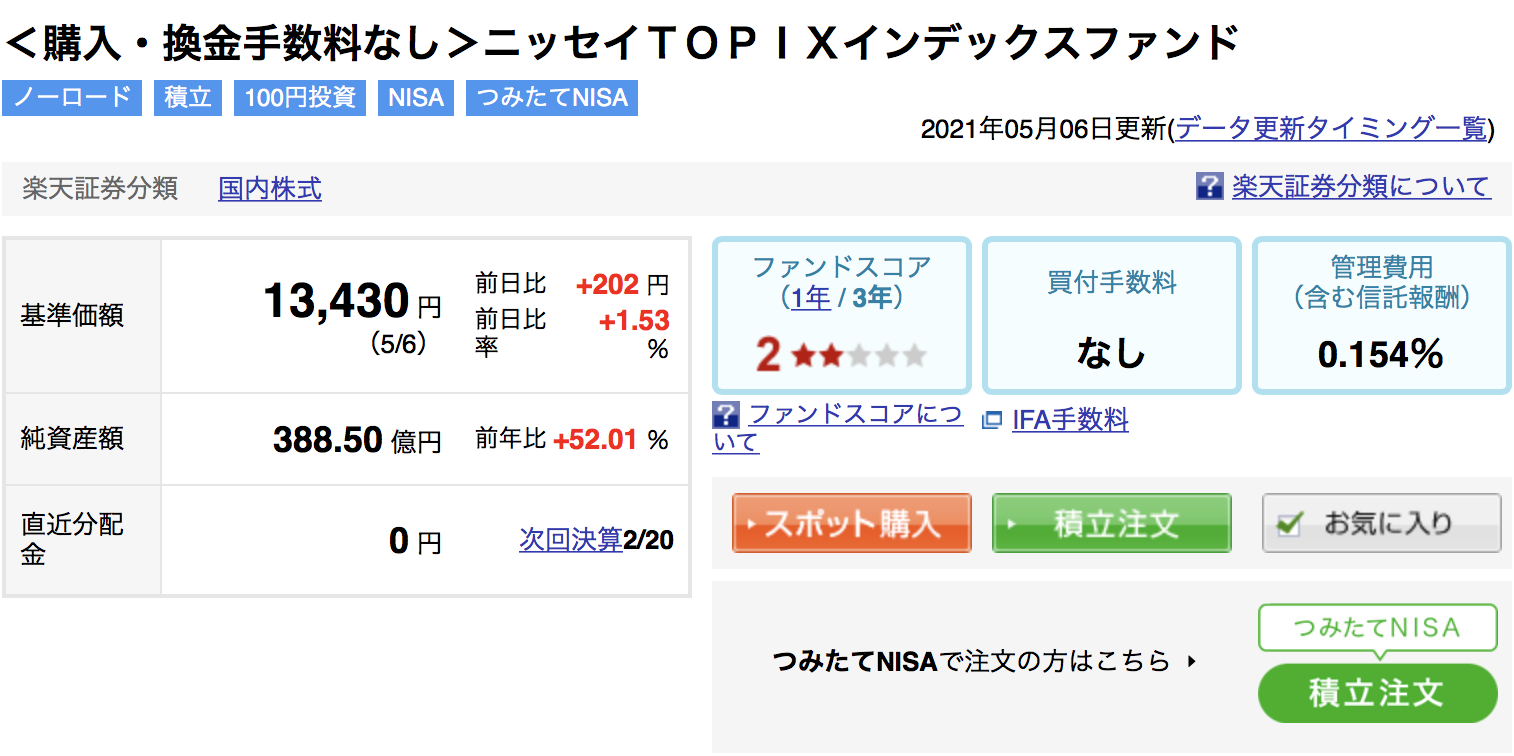Image resolution: width=1514 pixels, height=756 pixels.
Task: Click rounded green 積立注文 button for つみたてNISA
Action: (1377, 693)
